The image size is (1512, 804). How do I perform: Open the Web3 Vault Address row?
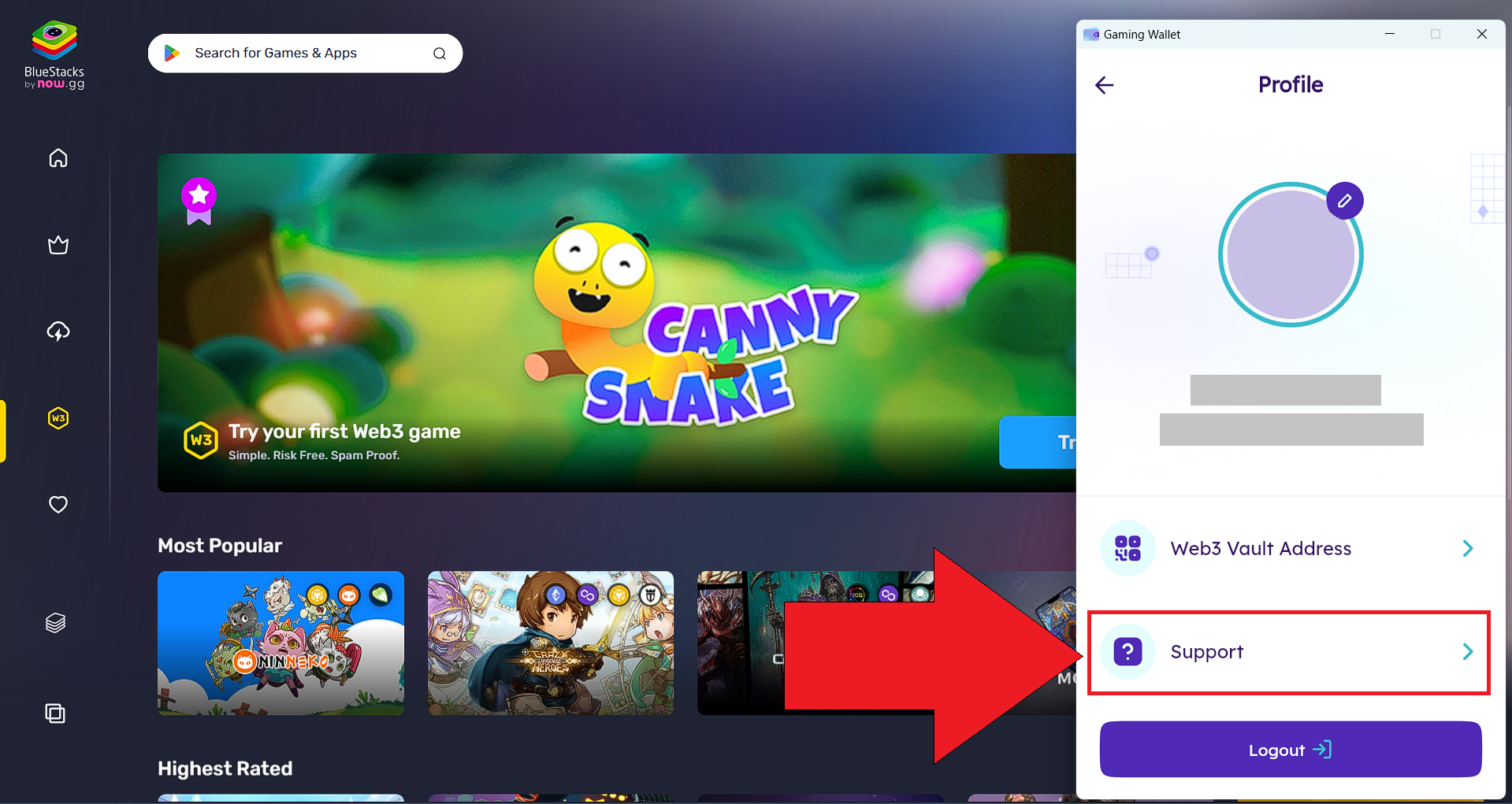tap(1289, 548)
